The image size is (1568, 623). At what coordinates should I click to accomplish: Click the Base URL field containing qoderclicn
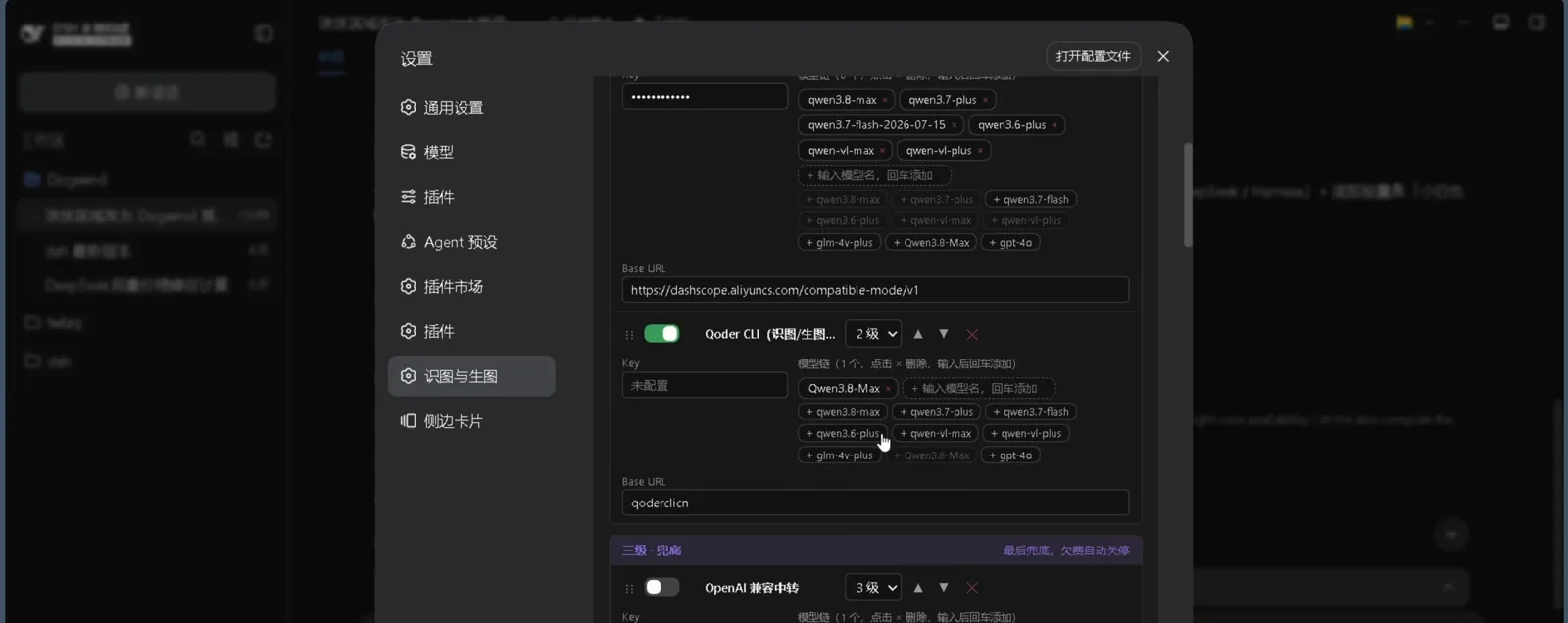point(875,503)
